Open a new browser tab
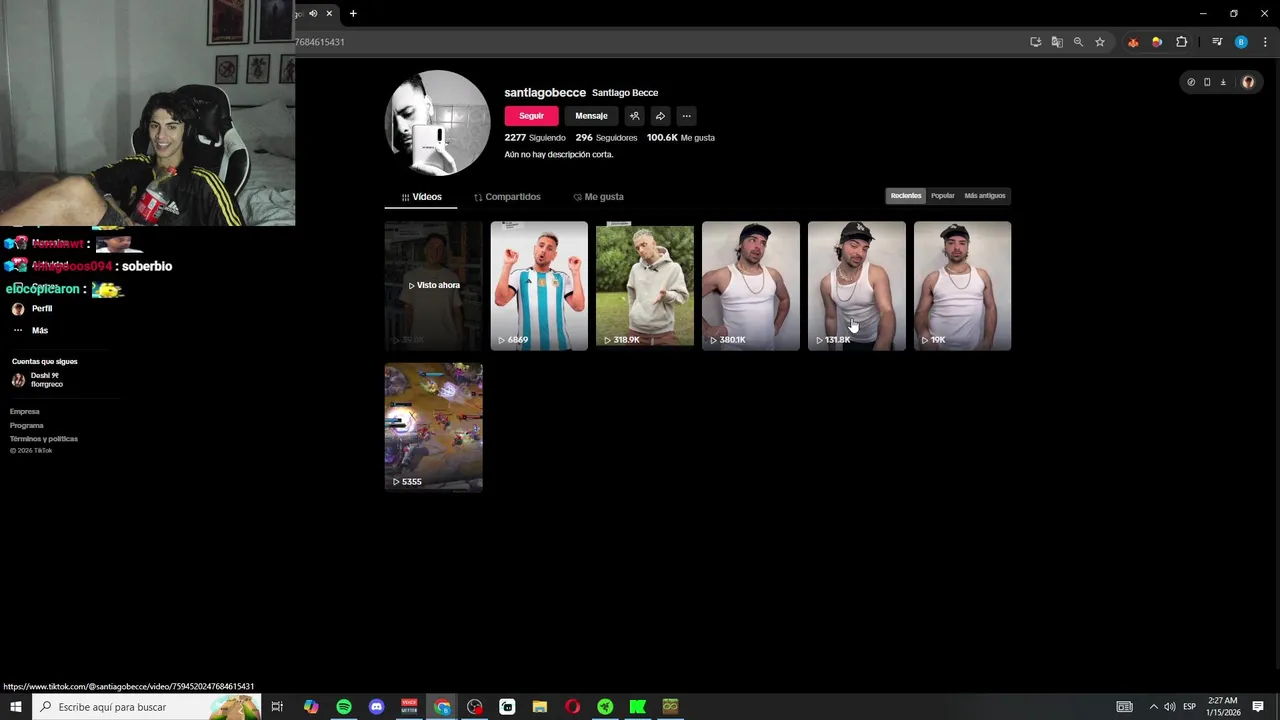Screen dimensions: 1280x720 (x=353, y=13)
